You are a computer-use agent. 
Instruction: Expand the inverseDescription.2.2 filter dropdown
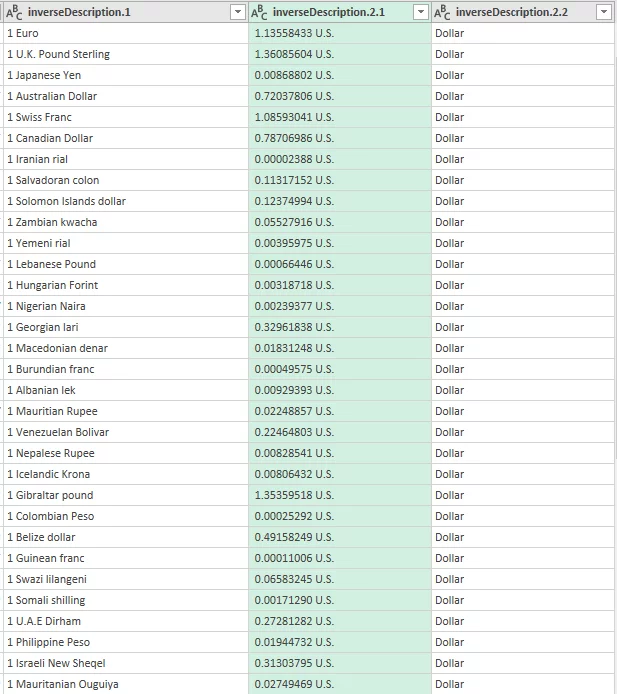[x=603, y=12]
